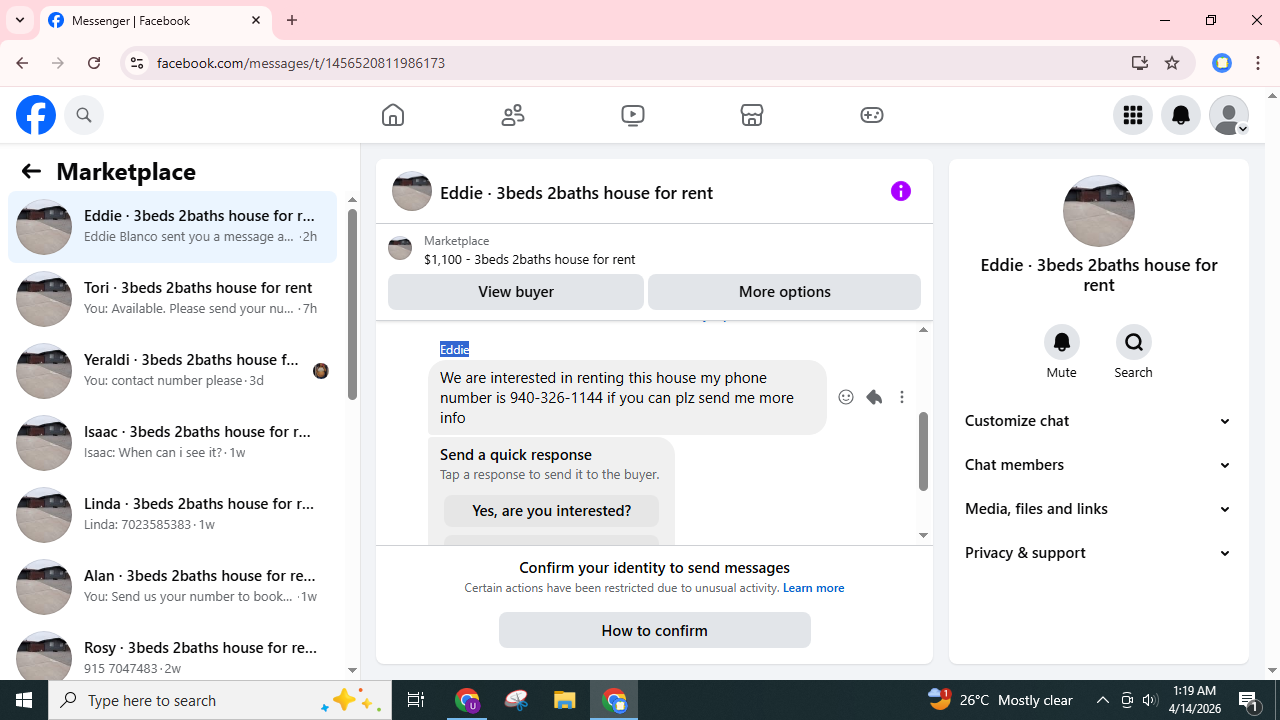Open Alan conversation in the list

pyautogui.click(x=172, y=587)
